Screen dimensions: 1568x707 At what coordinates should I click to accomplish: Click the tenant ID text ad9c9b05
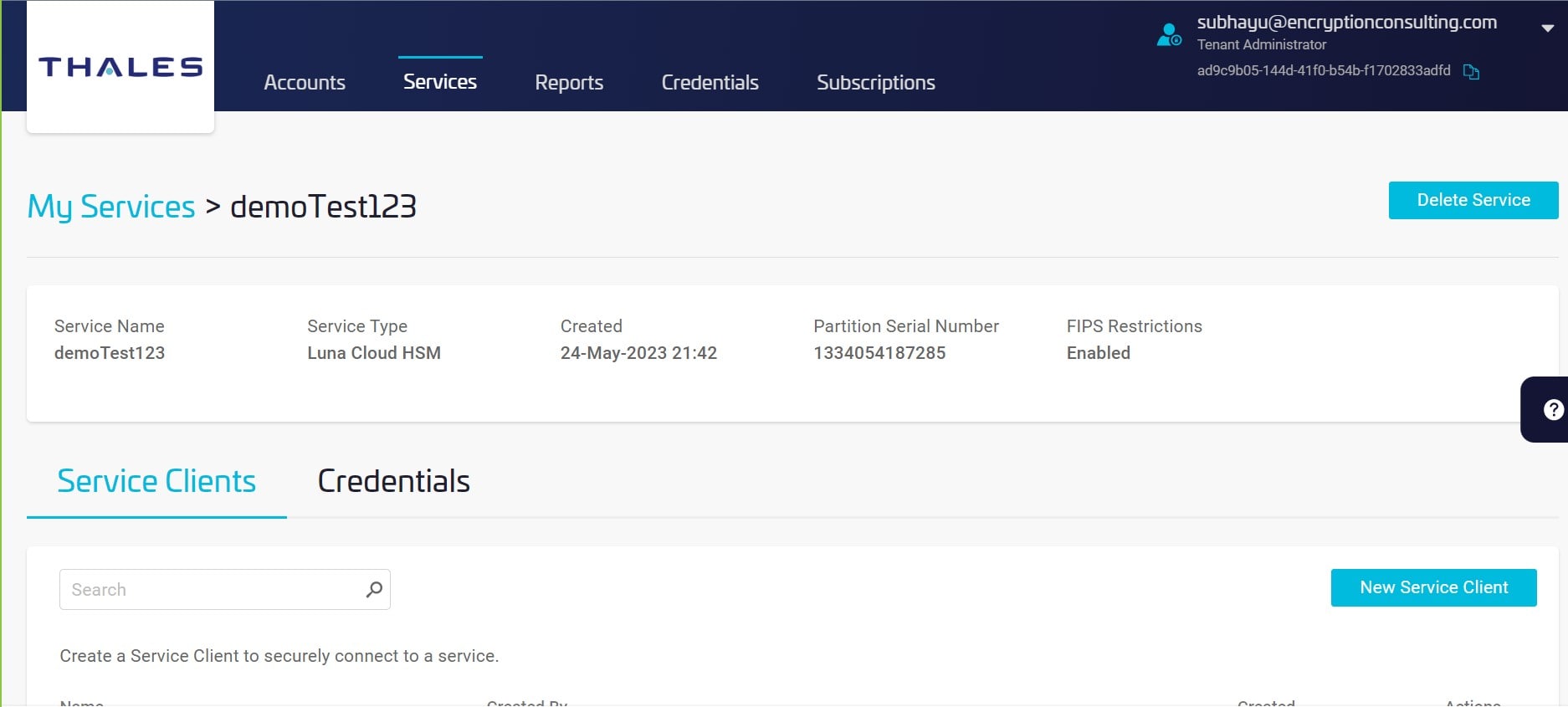pyautogui.click(x=1323, y=71)
